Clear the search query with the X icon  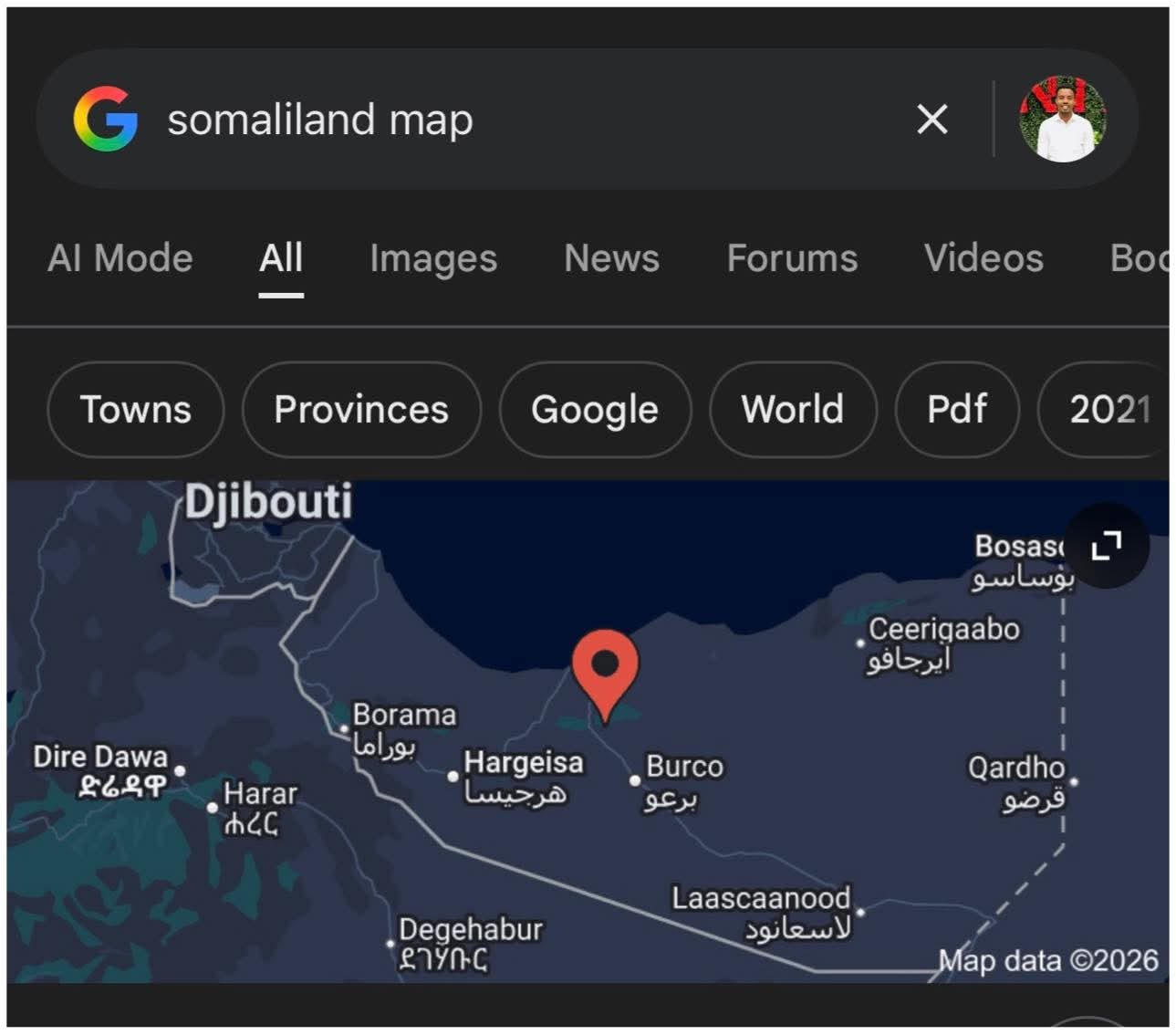(931, 119)
